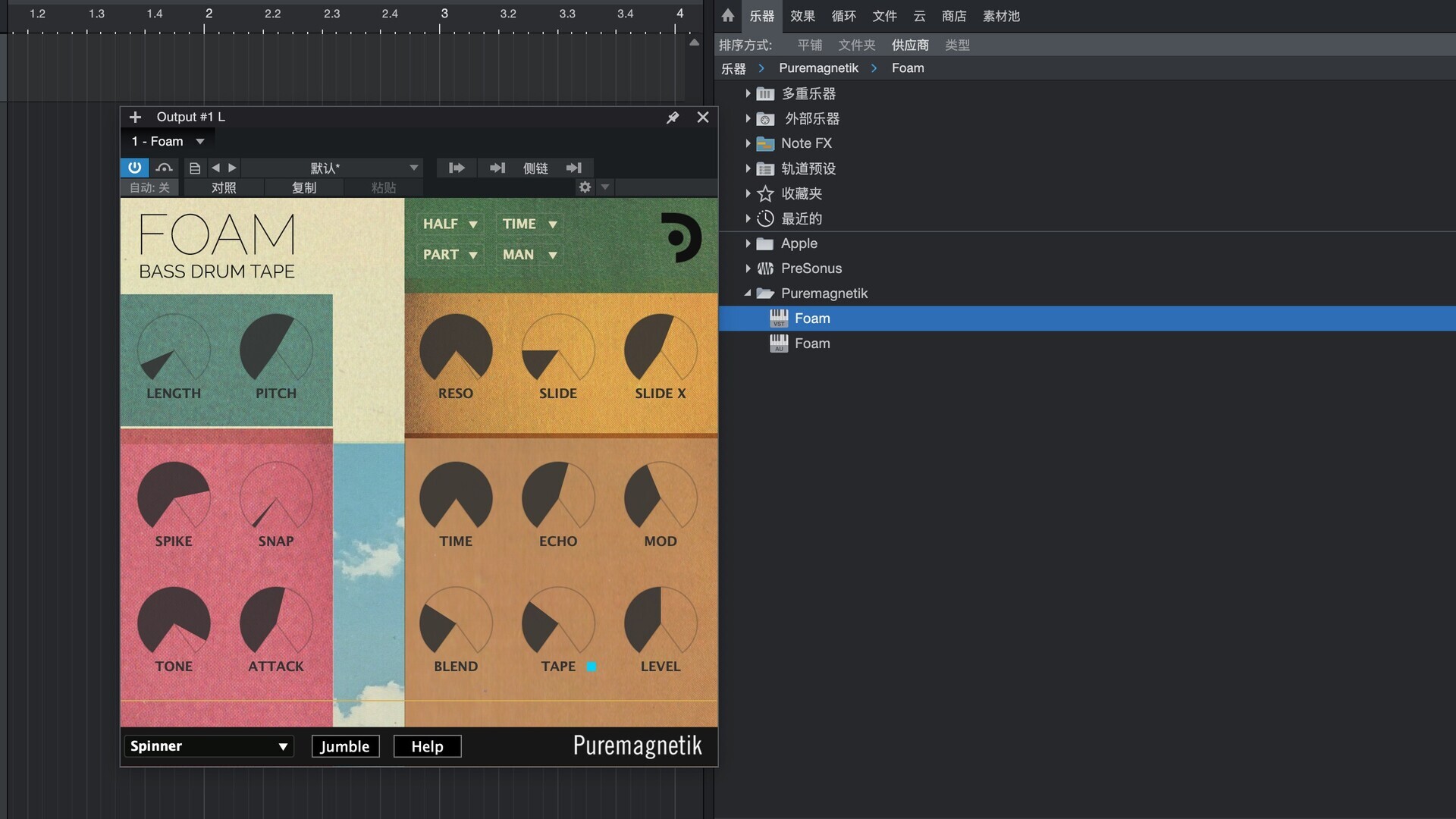The width and height of the screenshot is (1456, 819).
Task: Go to browser home icon
Action: 728,15
